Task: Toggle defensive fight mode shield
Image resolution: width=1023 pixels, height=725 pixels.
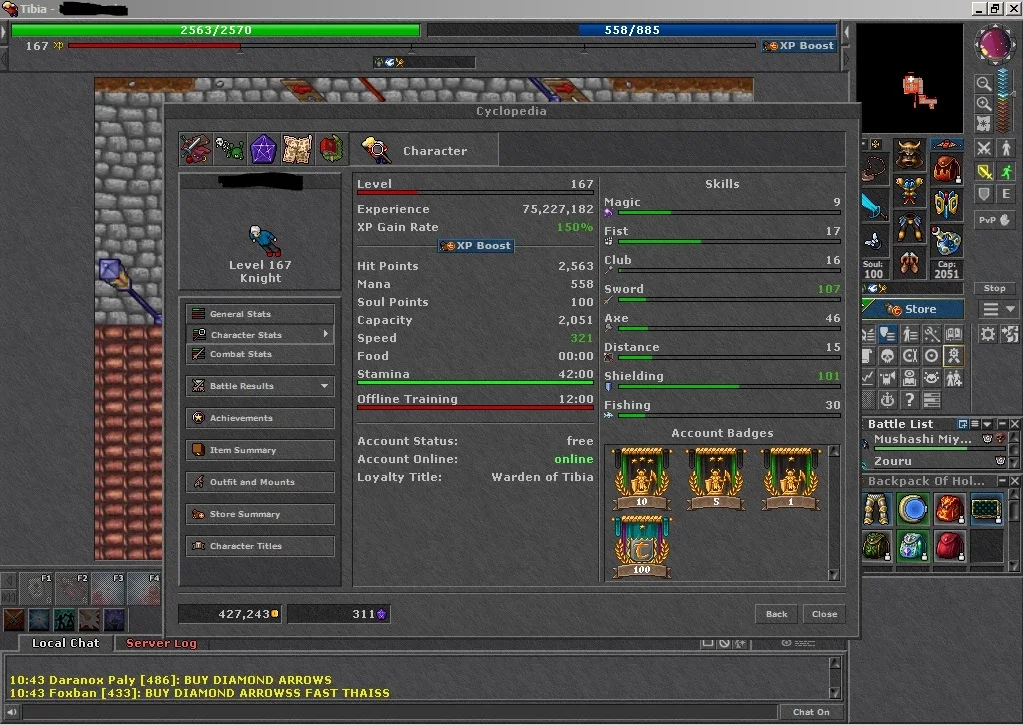Action: [x=984, y=194]
